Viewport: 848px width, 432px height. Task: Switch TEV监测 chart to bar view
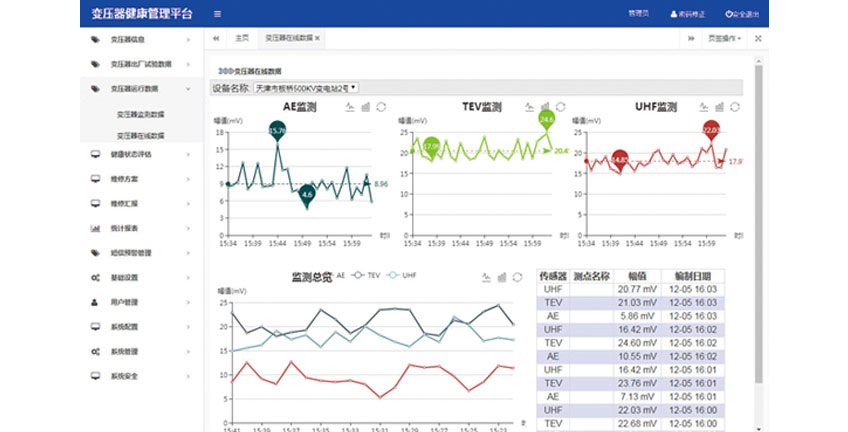click(x=546, y=106)
